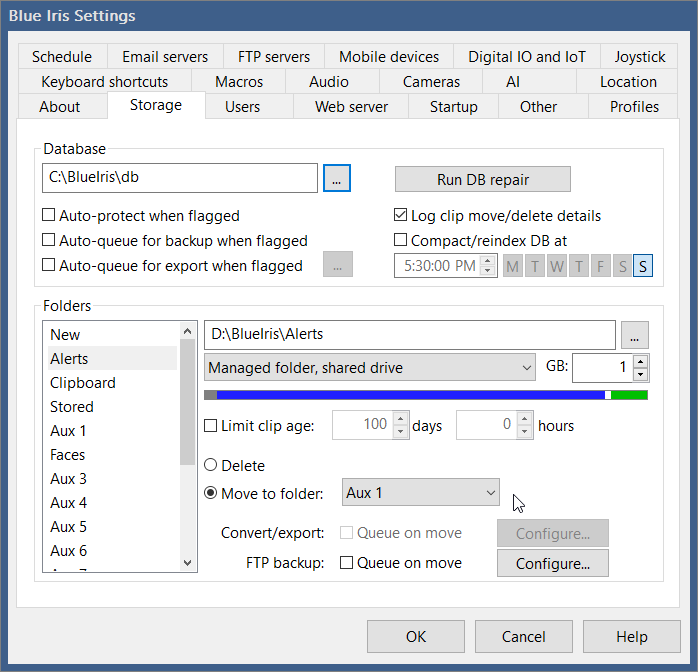Increase the clip age hours value
The width and height of the screenshot is (698, 672).
point(525,419)
